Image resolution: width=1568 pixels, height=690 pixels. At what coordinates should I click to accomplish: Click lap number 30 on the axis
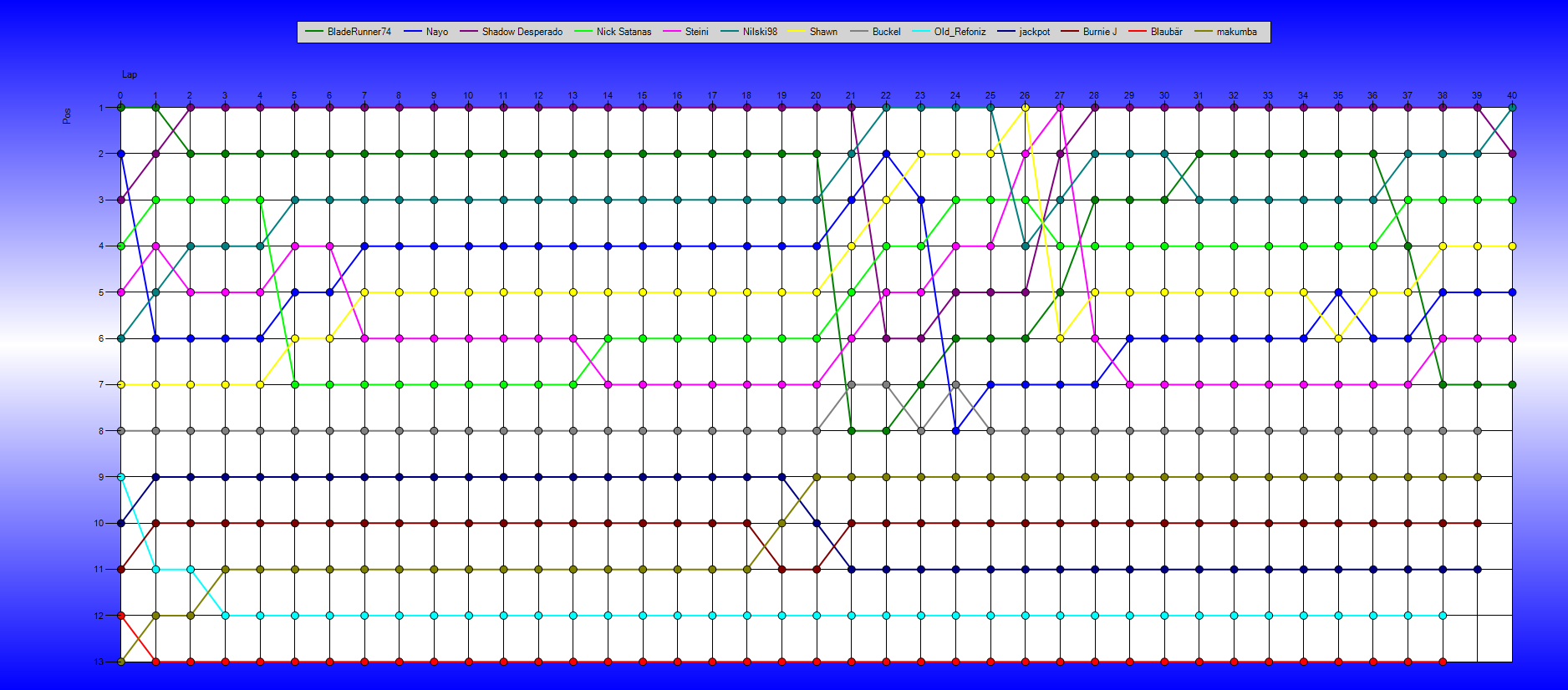tap(1164, 95)
